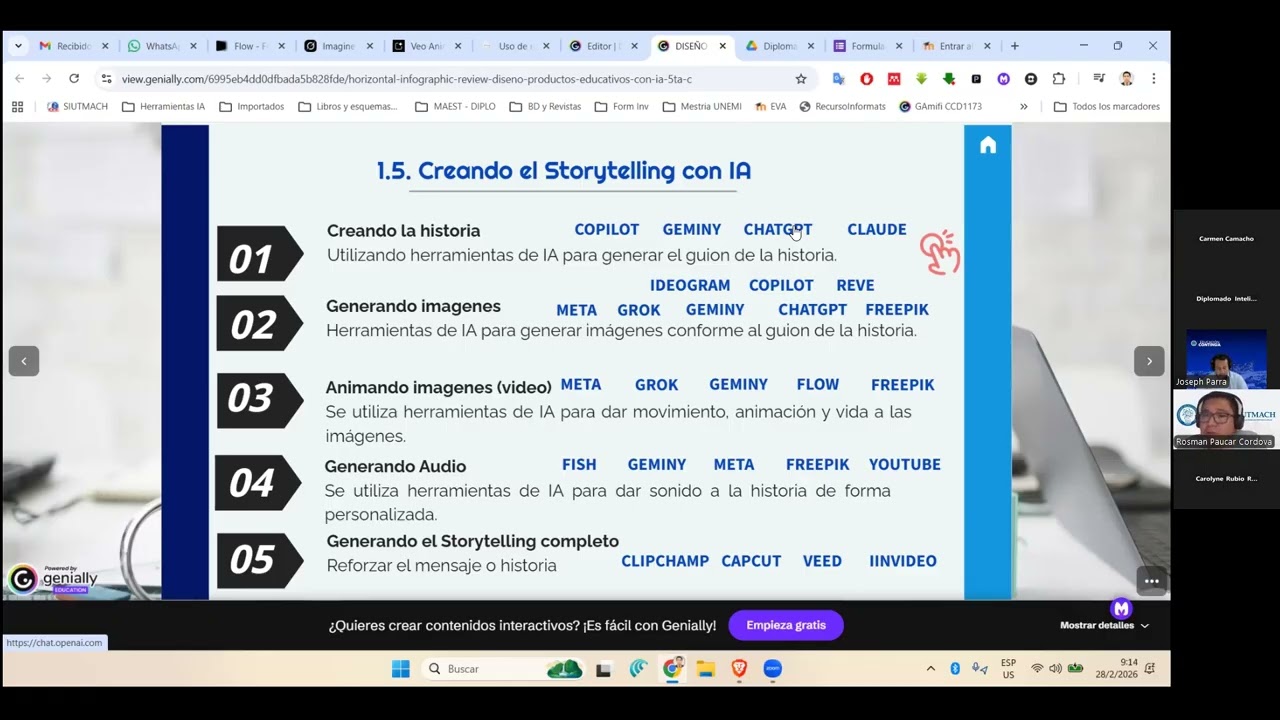Click the Empieza gratis button
This screenshot has height=720, width=1280.
[786, 625]
